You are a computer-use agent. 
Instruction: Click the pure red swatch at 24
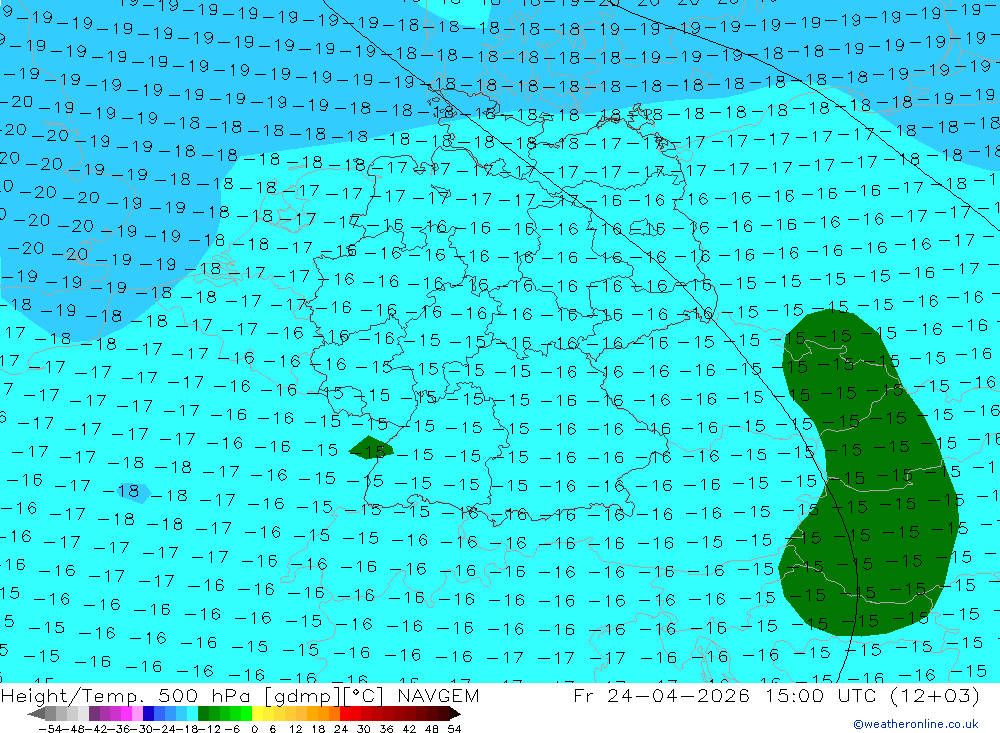[x=345, y=713]
